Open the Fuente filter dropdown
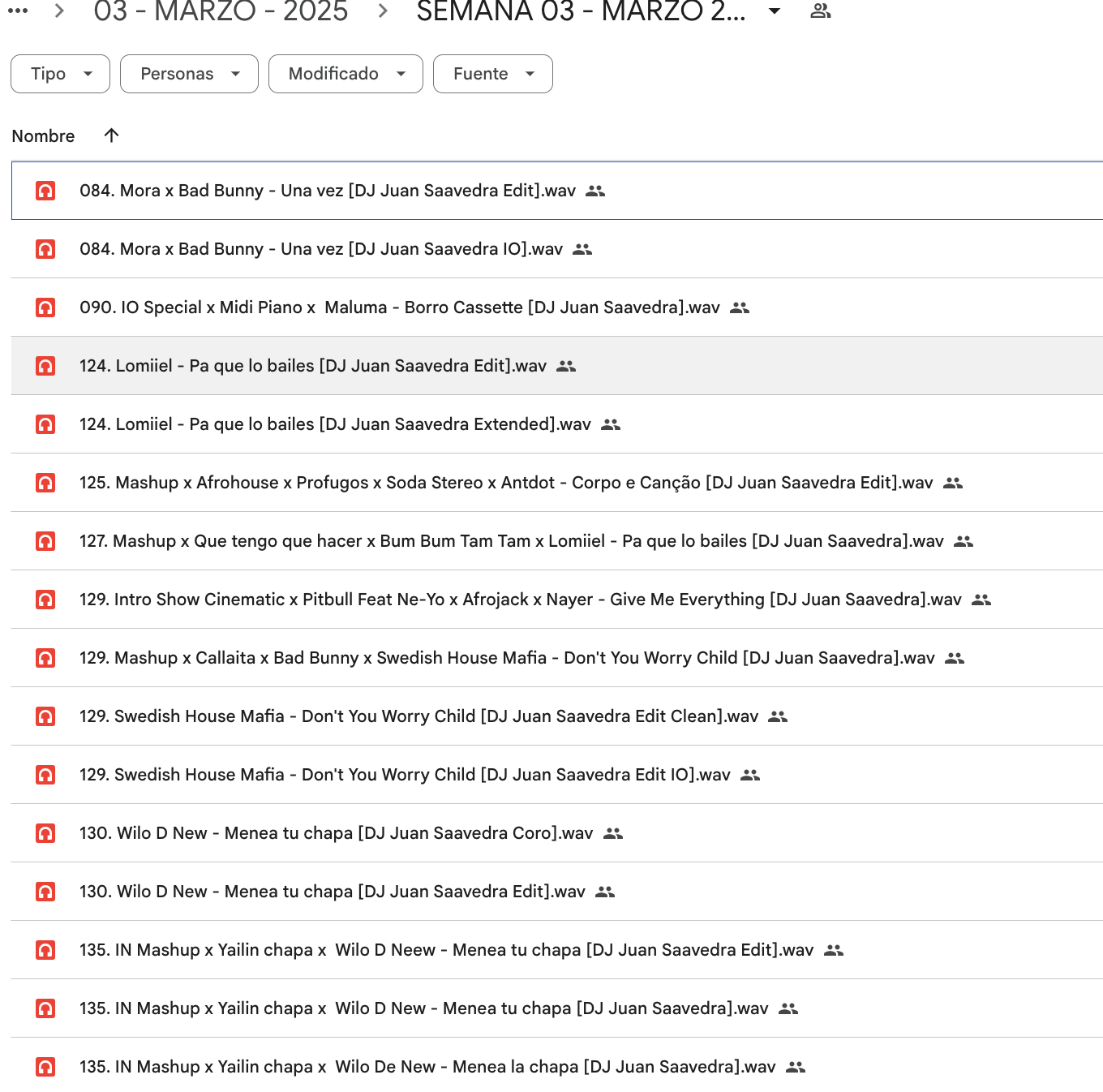Image resolution: width=1103 pixels, height=1092 pixels. (x=492, y=74)
